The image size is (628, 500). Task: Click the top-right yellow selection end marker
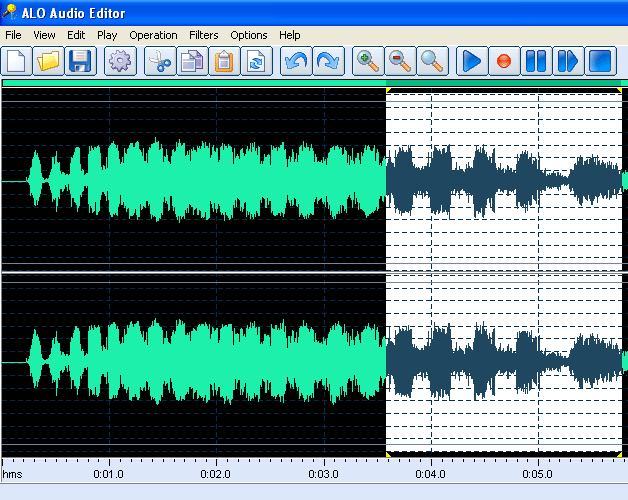(620, 91)
